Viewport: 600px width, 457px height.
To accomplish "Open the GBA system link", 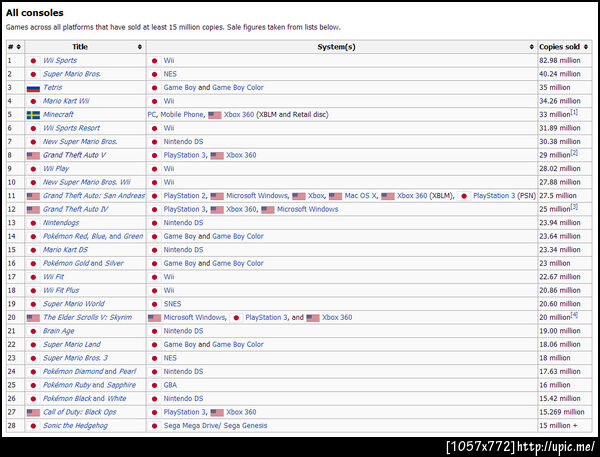I will pos(170,385).
